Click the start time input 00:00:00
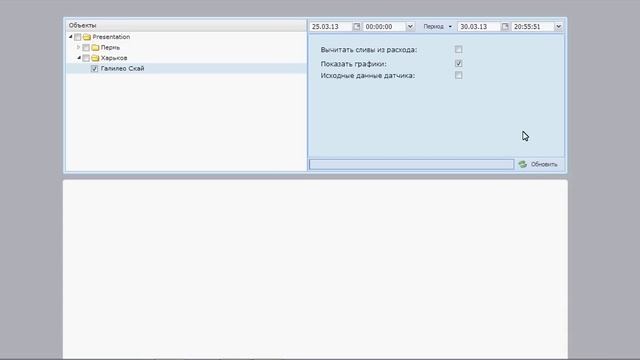Screen dimensions: 640x360 tap(384, 27)
